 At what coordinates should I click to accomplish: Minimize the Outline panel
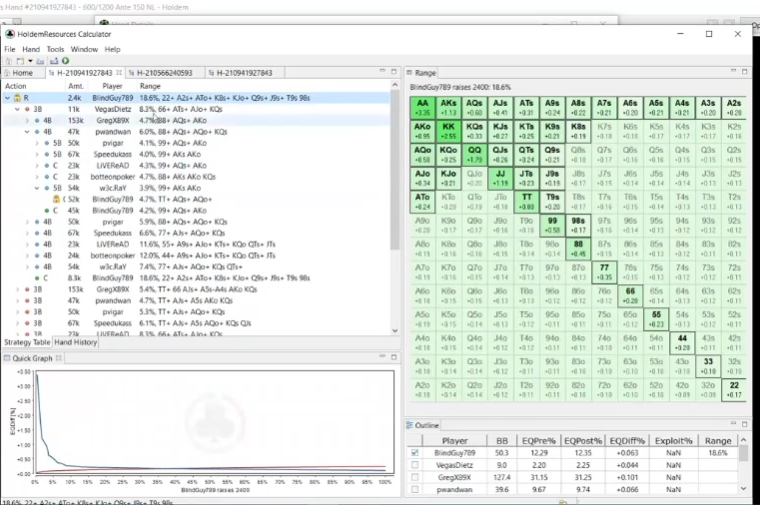tap(733, 424)
